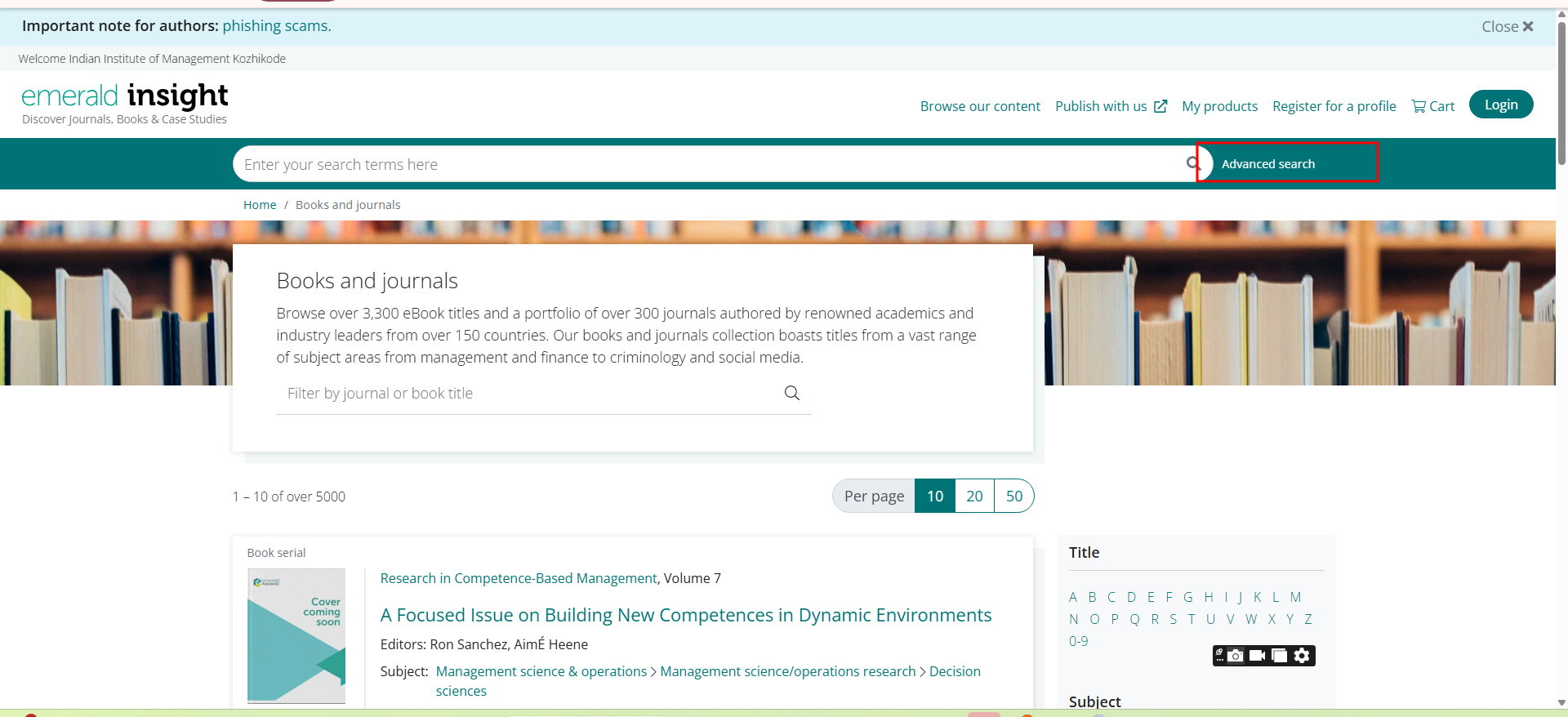1568x717 pixels.
Task: Click the video recording icon
Action: click(1258, 656)
